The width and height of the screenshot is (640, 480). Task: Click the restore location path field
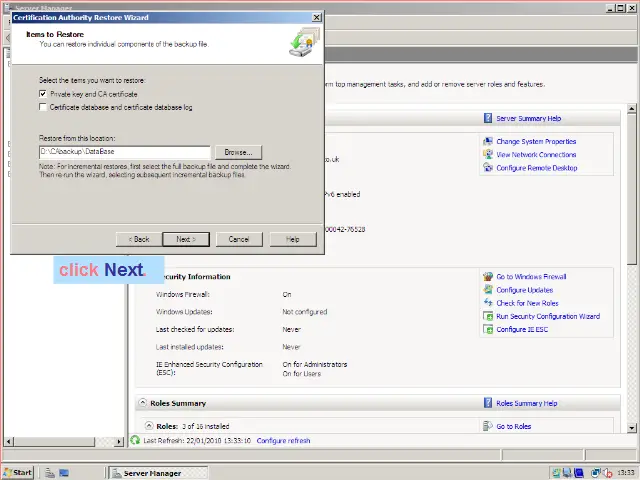click(x=125, y=152)
